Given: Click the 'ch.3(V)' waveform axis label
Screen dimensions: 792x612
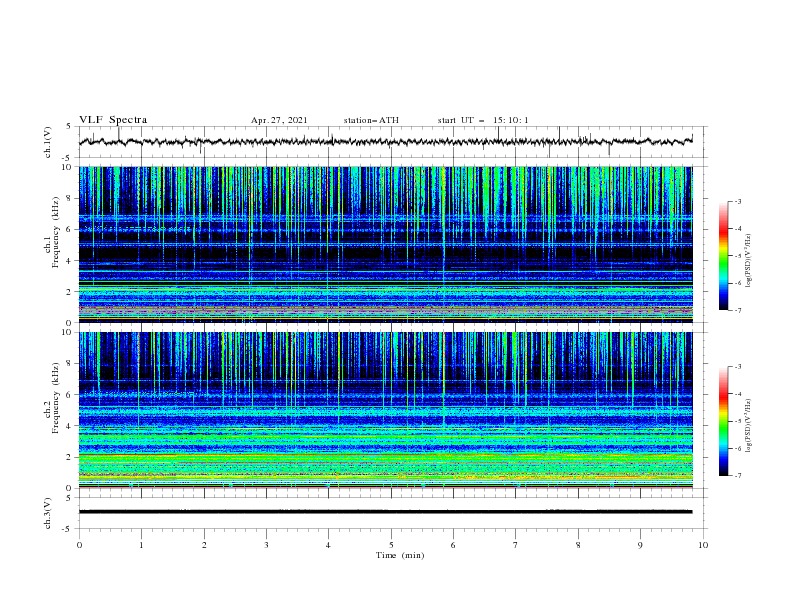Looking at the screenshot, I should [48, 513].
